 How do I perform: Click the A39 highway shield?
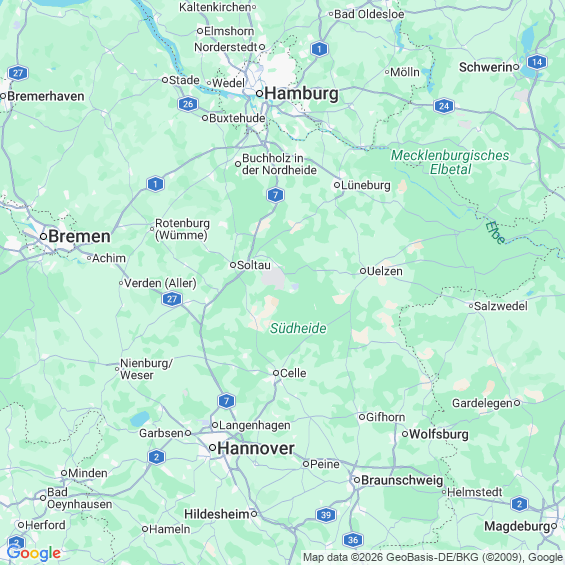point(326,515)
